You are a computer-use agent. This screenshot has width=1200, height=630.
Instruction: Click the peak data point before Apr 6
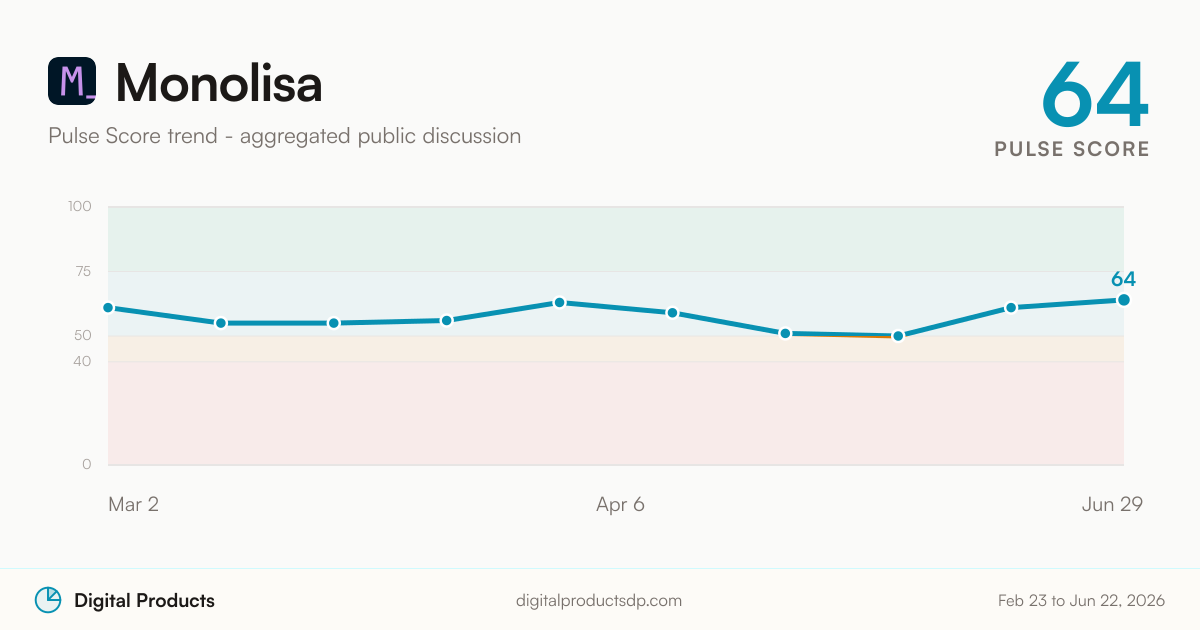[x=560, y=302]
